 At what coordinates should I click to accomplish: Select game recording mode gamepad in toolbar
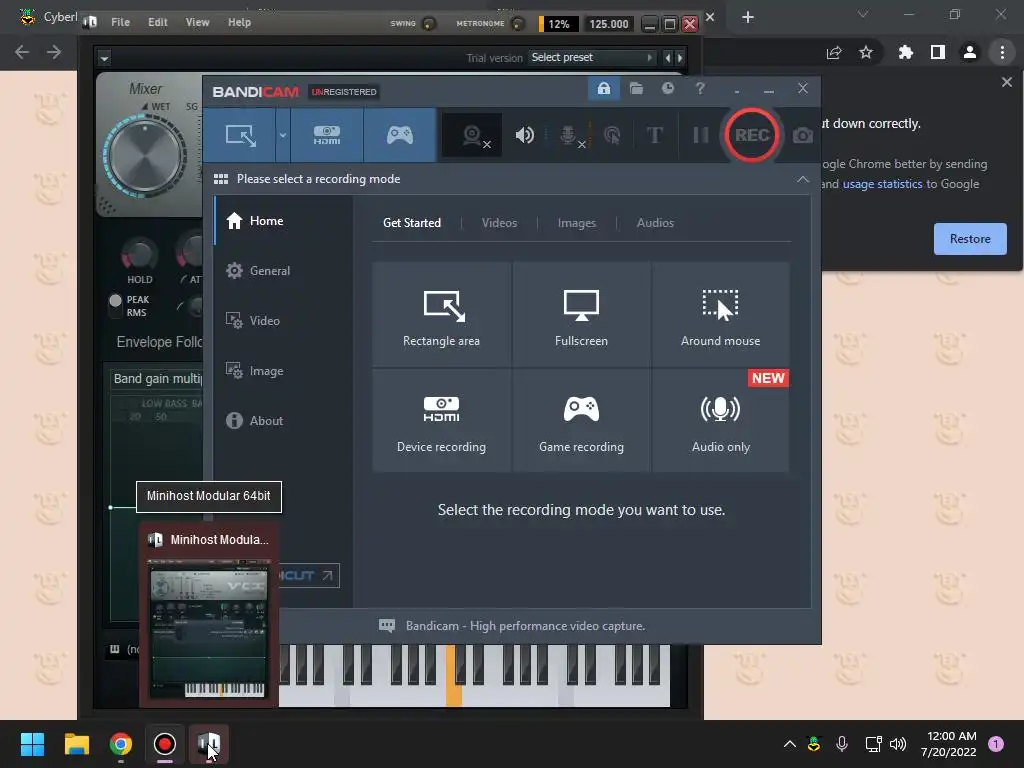400,135
